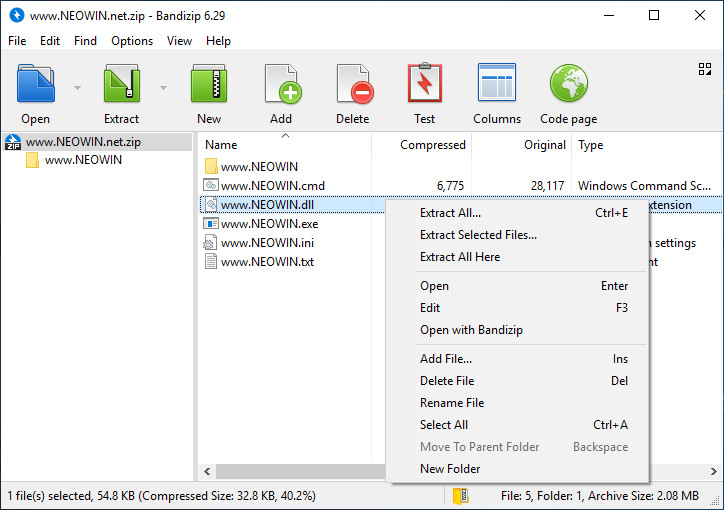Open the Options menu

(x=132, y=41)
